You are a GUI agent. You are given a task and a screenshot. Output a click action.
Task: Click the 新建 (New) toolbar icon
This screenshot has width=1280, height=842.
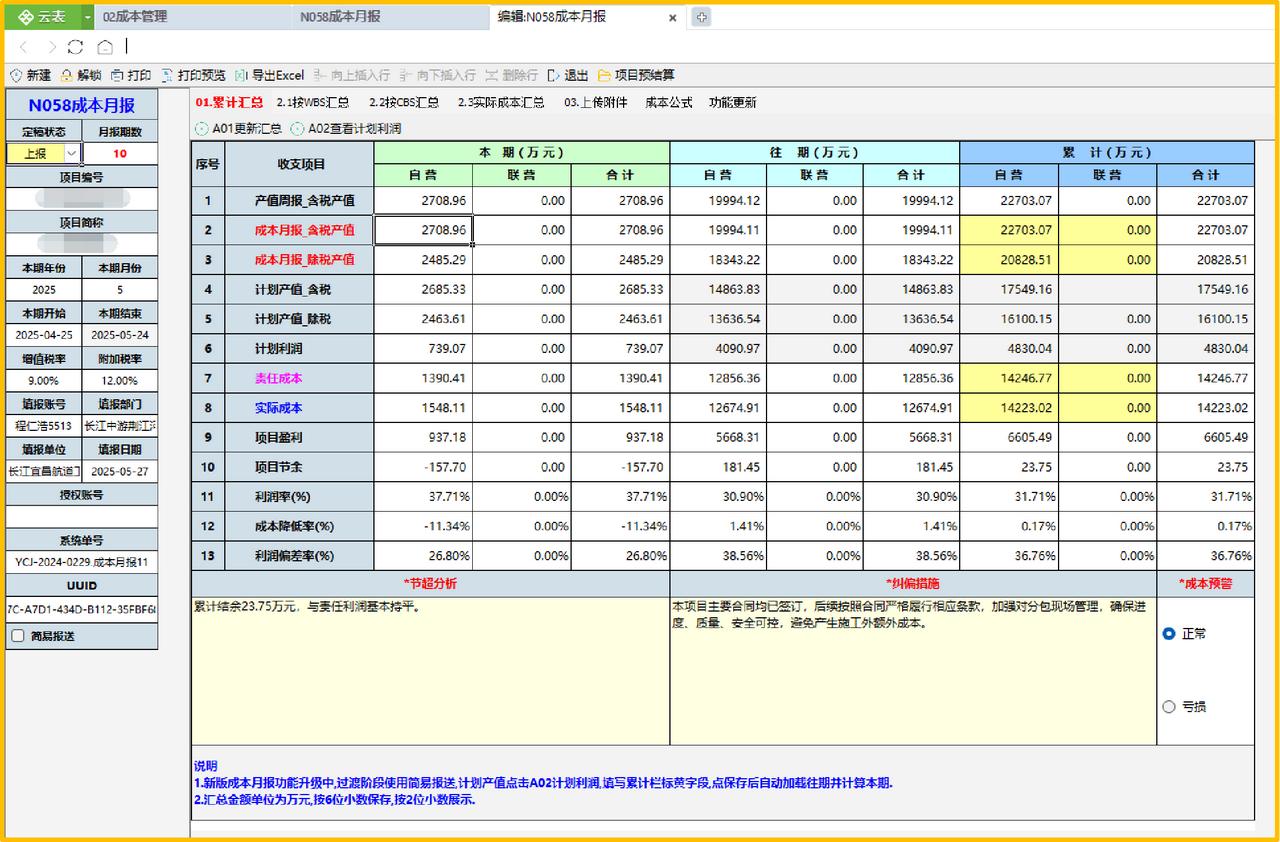[16, 75]
